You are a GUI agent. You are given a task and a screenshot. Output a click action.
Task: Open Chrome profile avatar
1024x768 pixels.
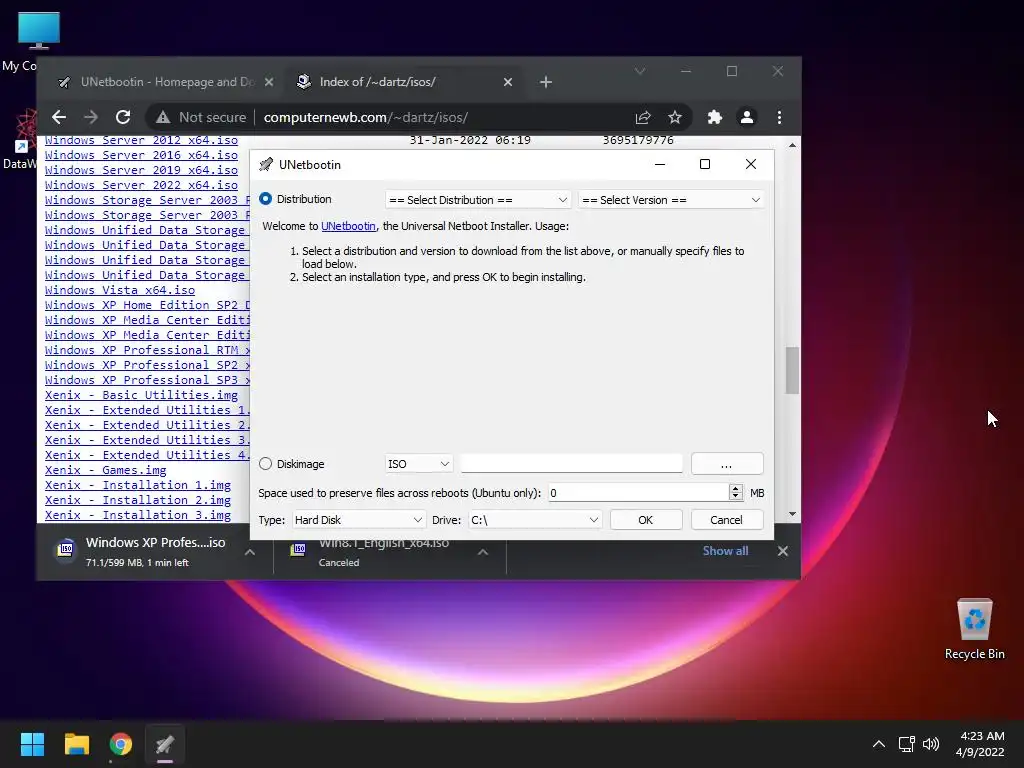point(746,118)
